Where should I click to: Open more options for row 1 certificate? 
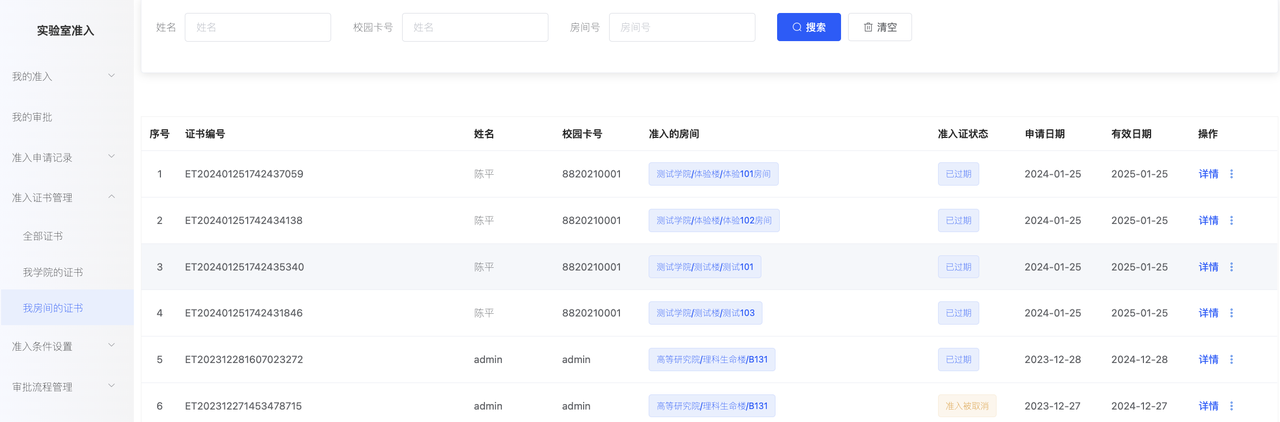[x=1231, y=174]
